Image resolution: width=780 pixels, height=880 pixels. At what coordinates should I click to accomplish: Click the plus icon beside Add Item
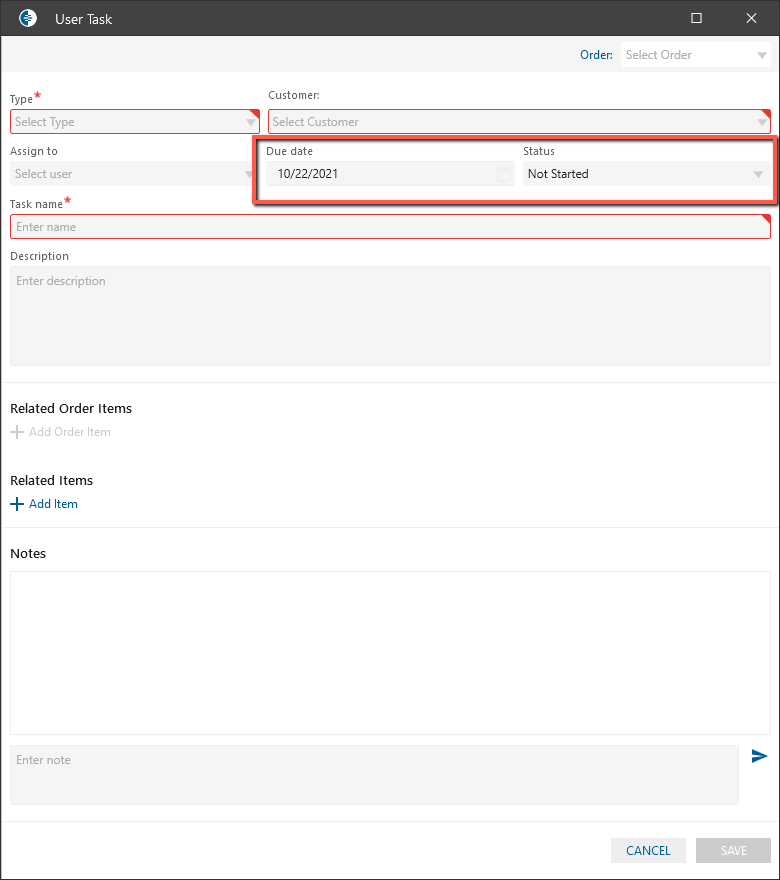pos(16,505)
